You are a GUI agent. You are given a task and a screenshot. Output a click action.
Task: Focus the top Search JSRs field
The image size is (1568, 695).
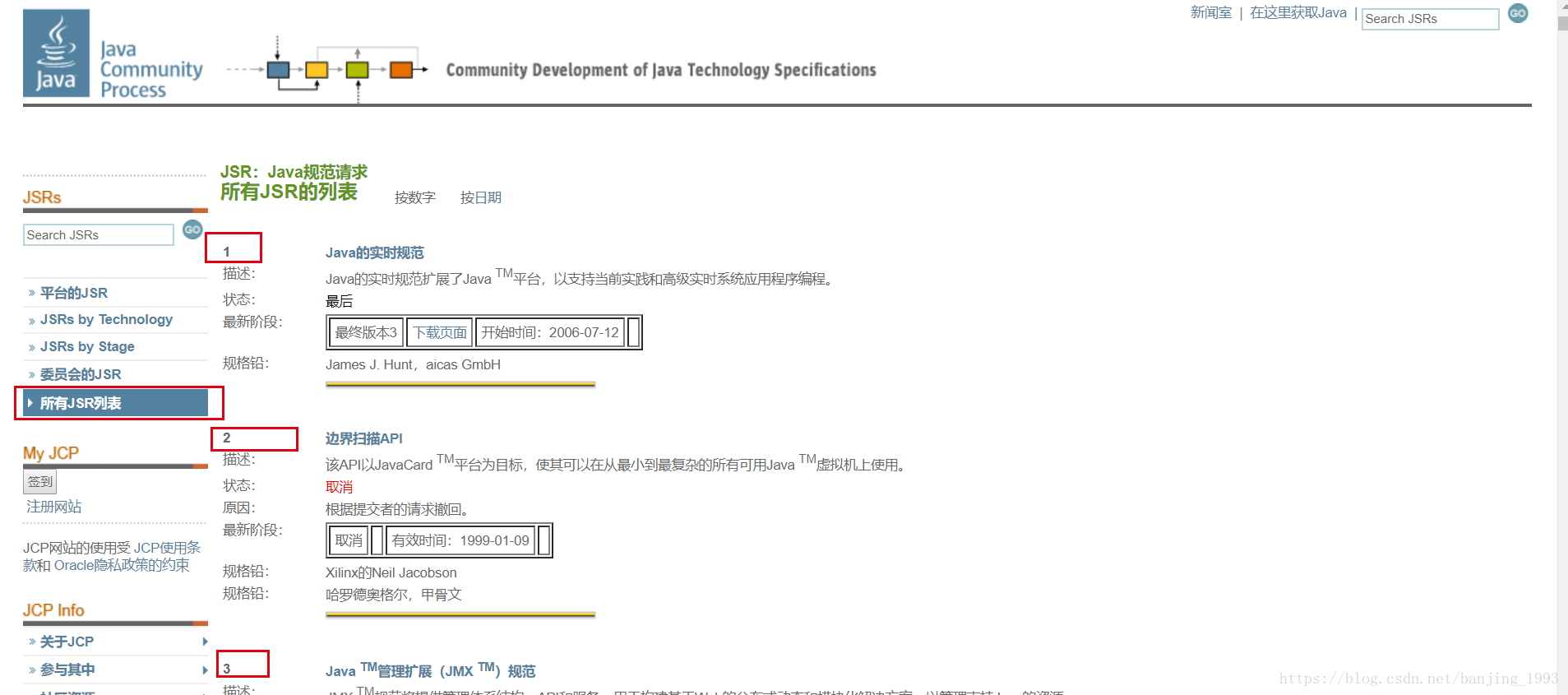click(1430, 19)
